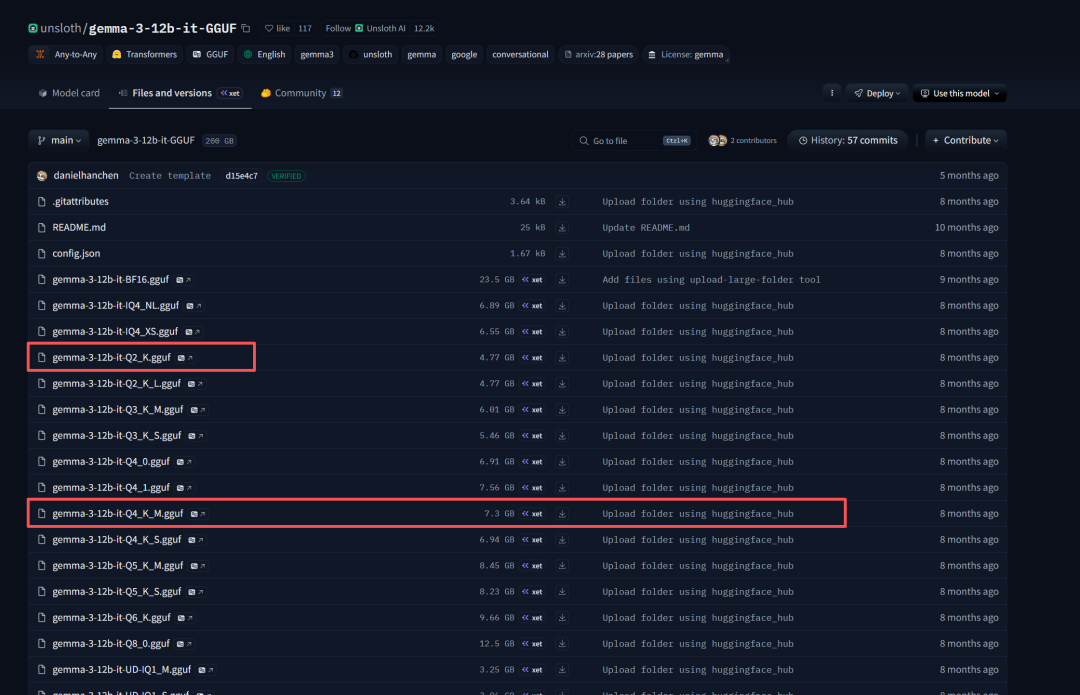Screen dimensions: 1080x695
Task: Download gemma-3-12b-it-Q2_K.gguf via download icon
Action: [x=562, y=357]
